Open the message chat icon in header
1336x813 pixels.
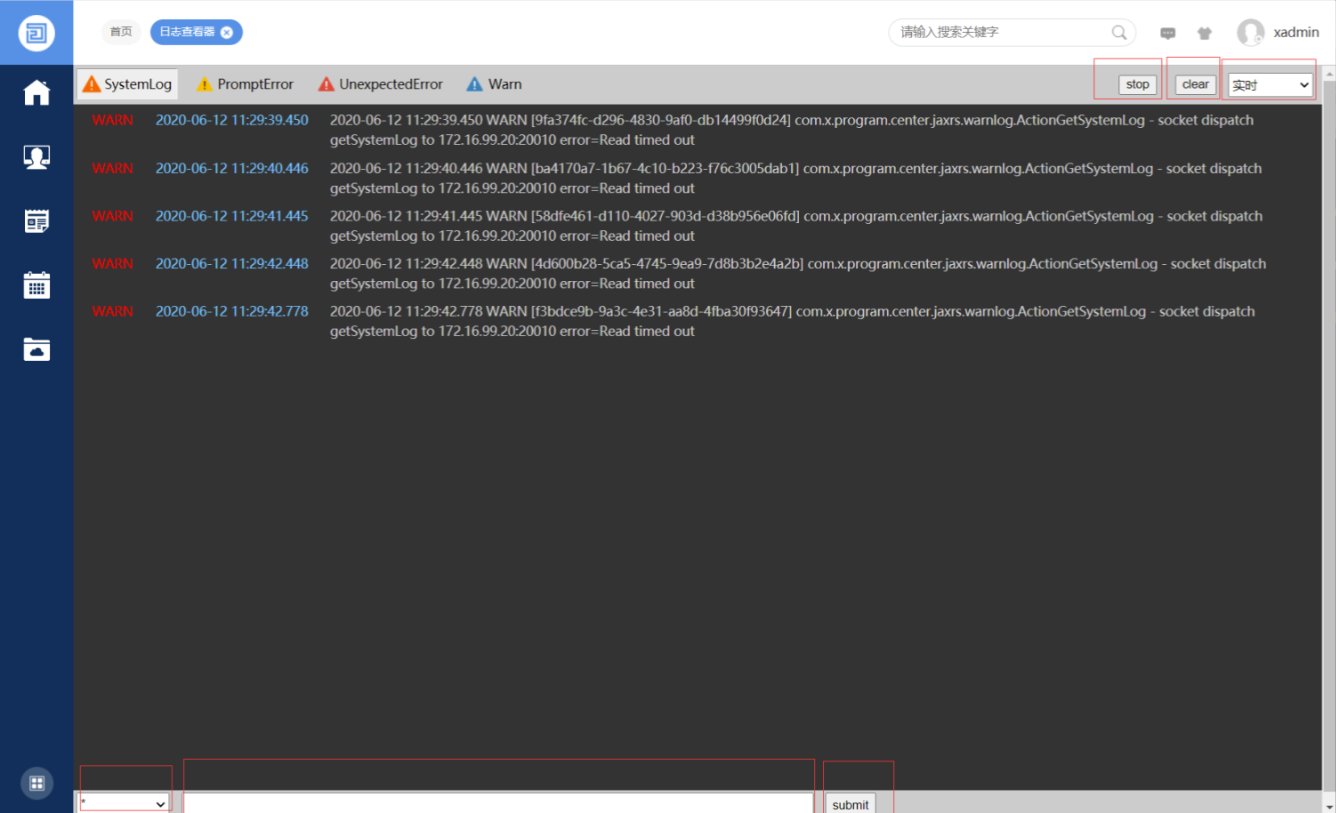tap(1168, 33)
